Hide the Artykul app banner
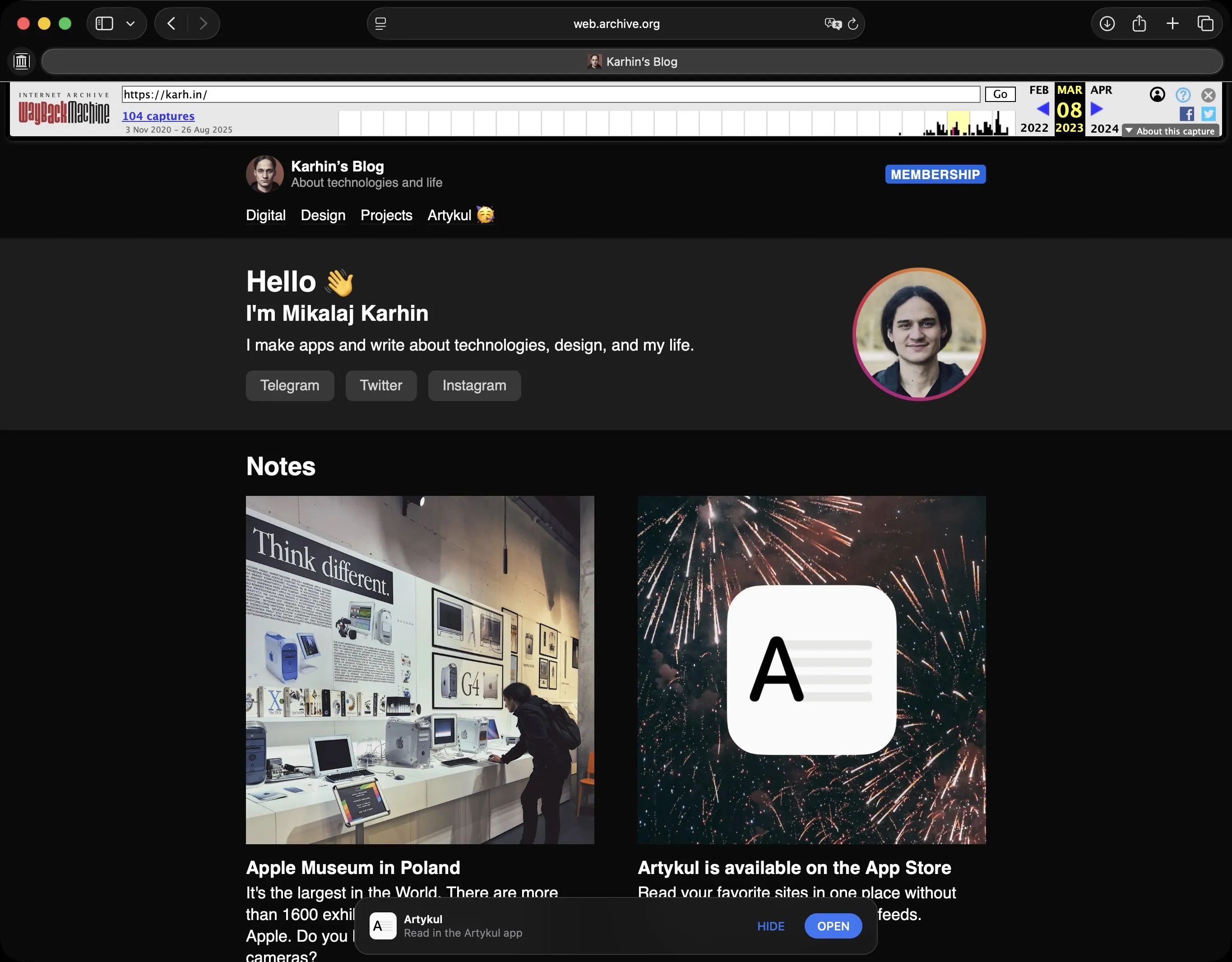 click(x=771, y=926)
